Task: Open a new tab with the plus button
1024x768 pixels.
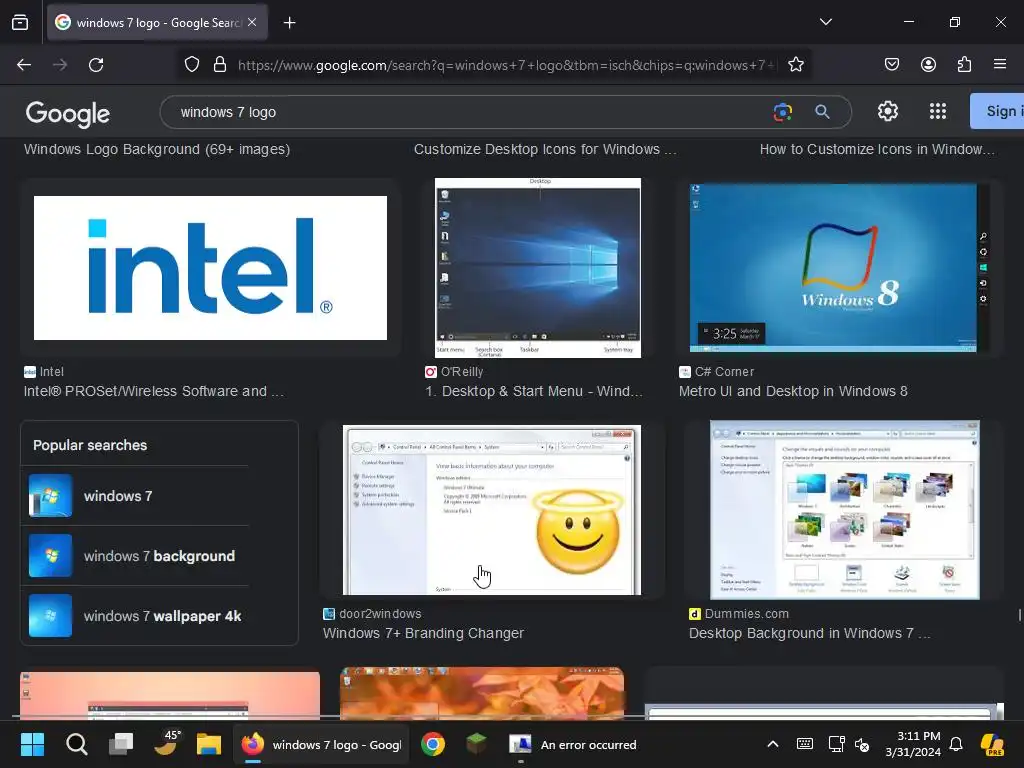Action: pos(289,23)
